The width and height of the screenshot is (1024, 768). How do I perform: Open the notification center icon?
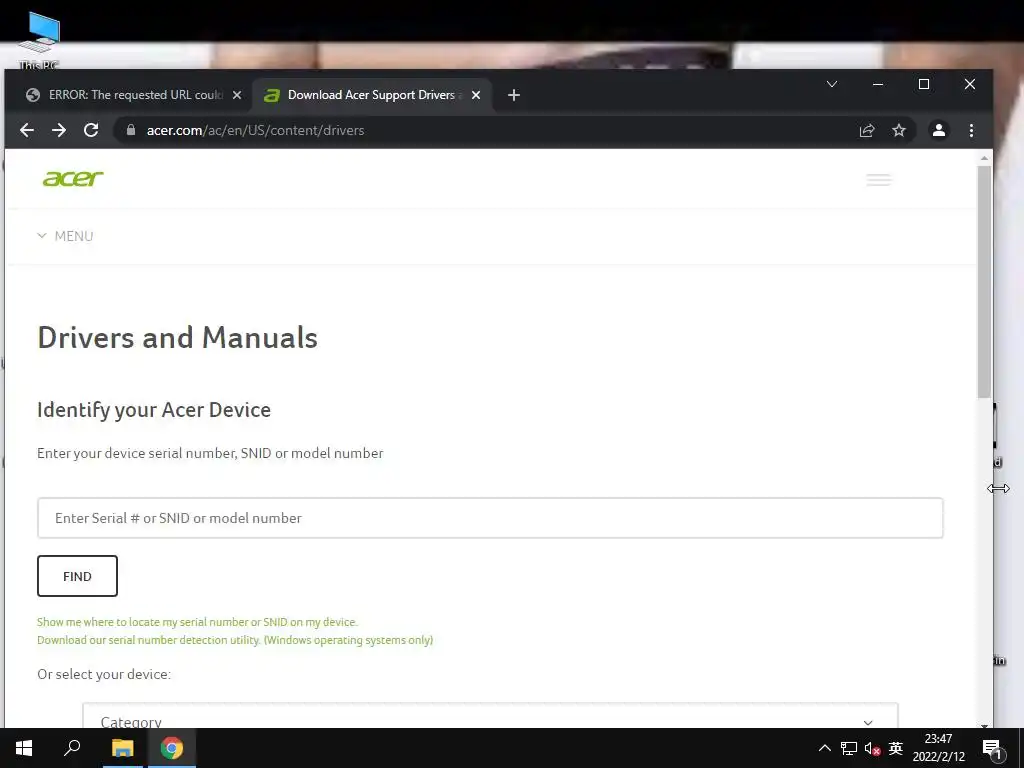click(x=992, y=748)
